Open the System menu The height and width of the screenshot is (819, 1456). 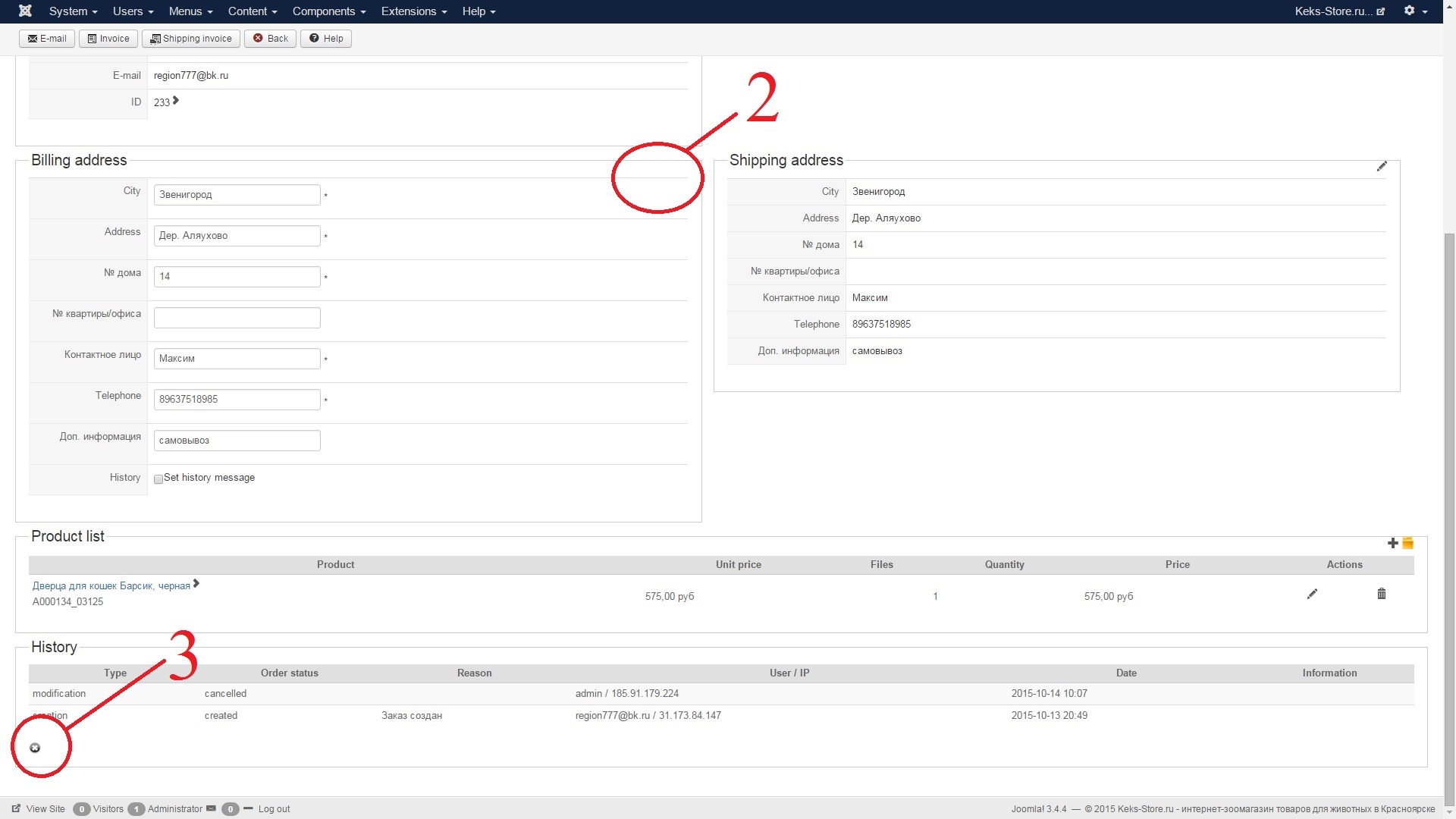73,11
